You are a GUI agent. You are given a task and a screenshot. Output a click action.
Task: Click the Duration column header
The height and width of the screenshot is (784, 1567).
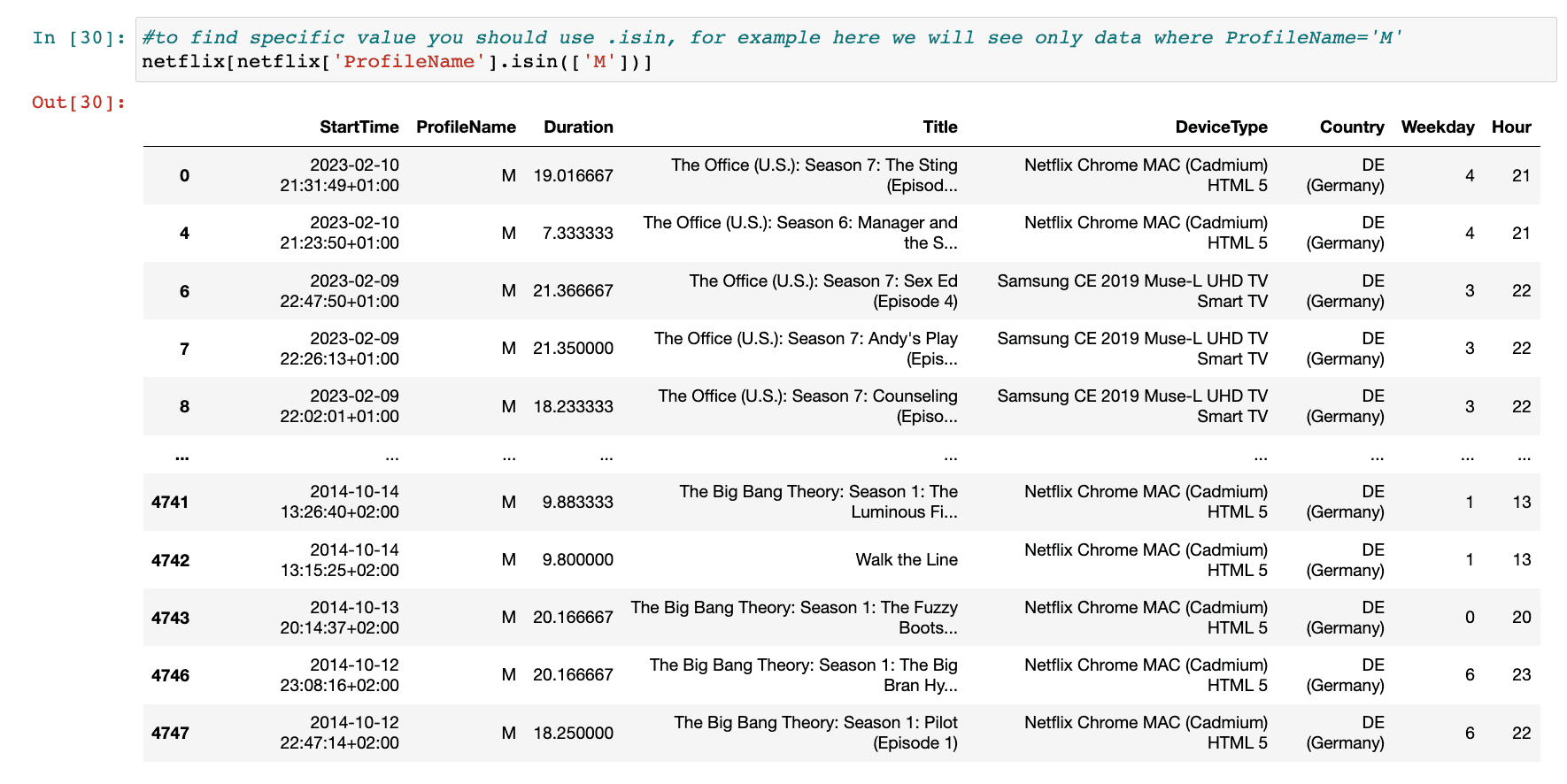click(x=578, y=127)
